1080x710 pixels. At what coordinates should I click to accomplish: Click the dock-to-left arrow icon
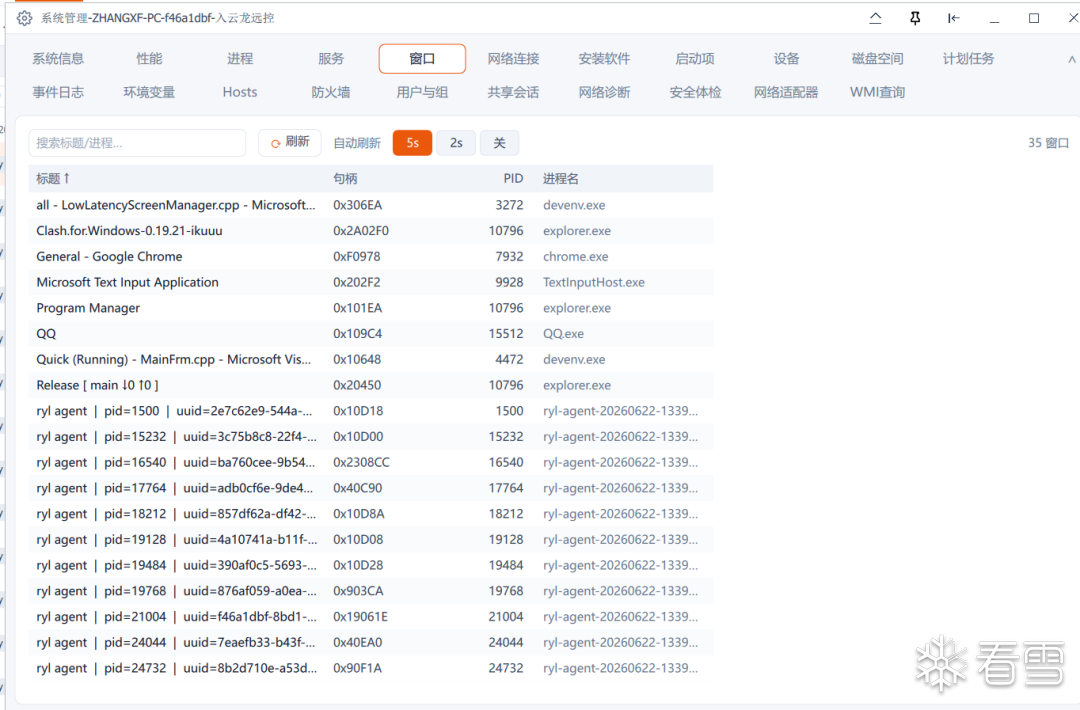pyautogui.click(x=954, y=18)
